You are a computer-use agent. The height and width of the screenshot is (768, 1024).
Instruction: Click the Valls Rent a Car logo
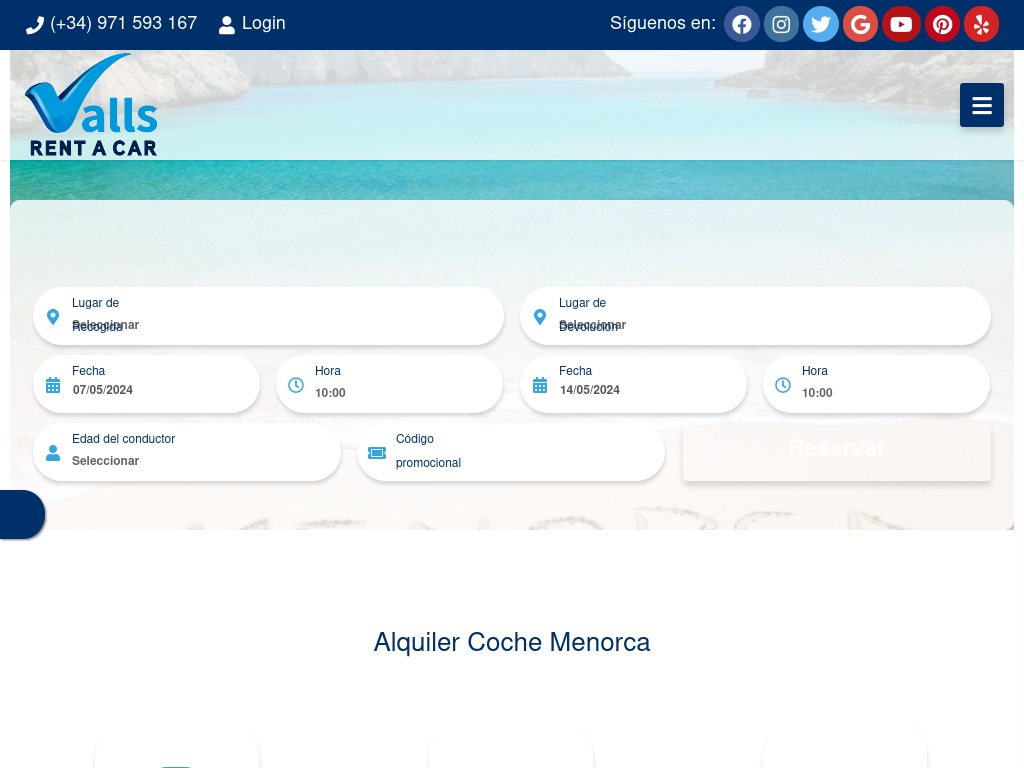92,106
